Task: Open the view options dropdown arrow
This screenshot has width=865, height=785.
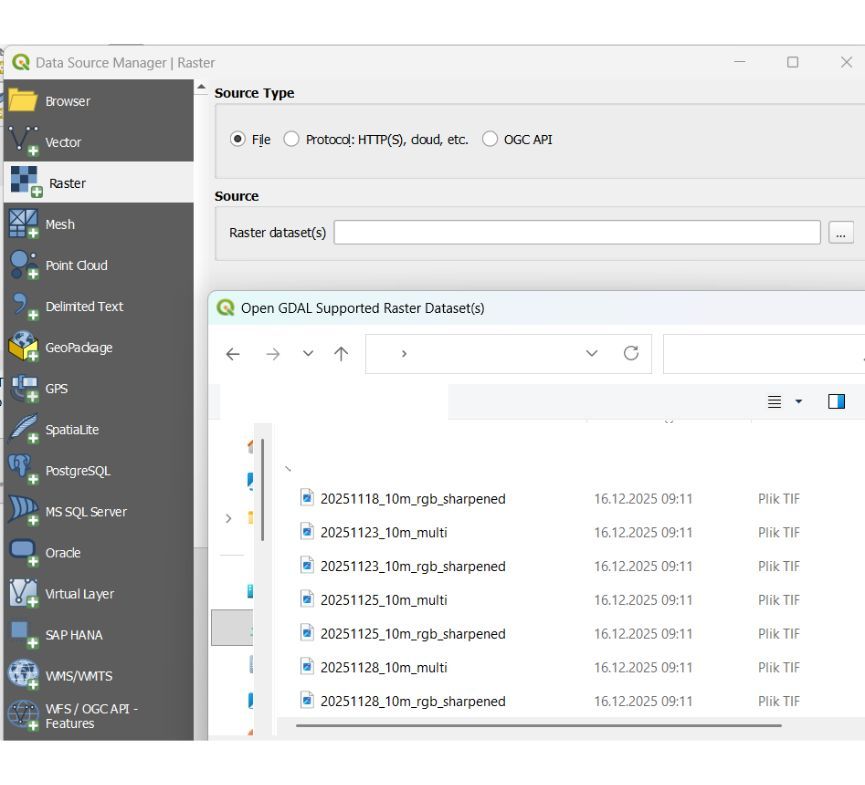Action: 799,402
